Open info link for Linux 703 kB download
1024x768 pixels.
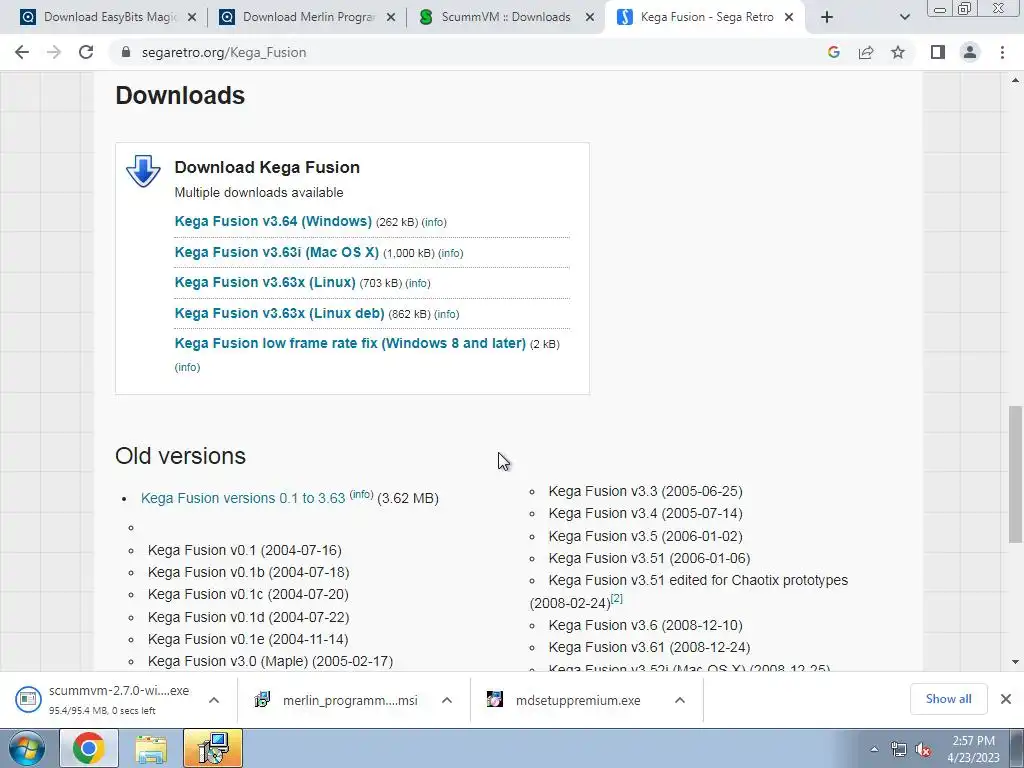click(418, 283)
